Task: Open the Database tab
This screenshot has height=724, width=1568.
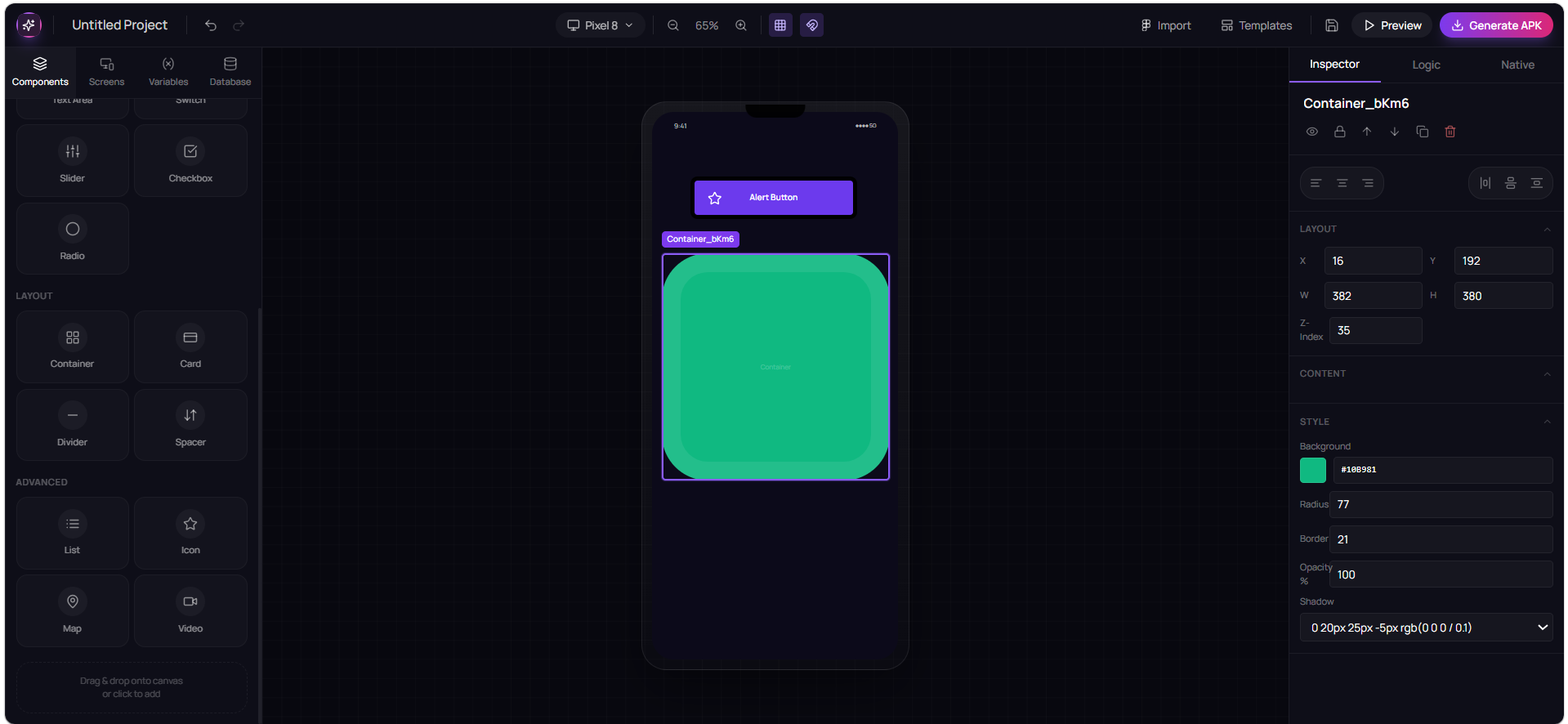Action: pyautogui.click(x=230, y=71)
